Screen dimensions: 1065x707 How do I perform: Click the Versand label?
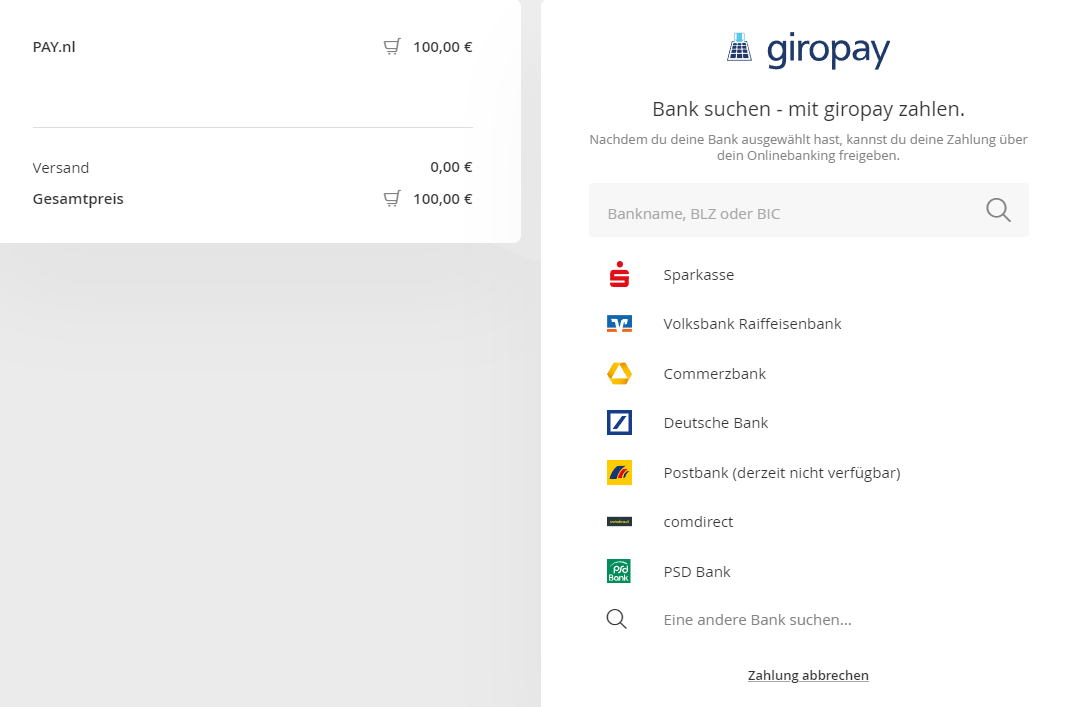click(x=60, y=168)
